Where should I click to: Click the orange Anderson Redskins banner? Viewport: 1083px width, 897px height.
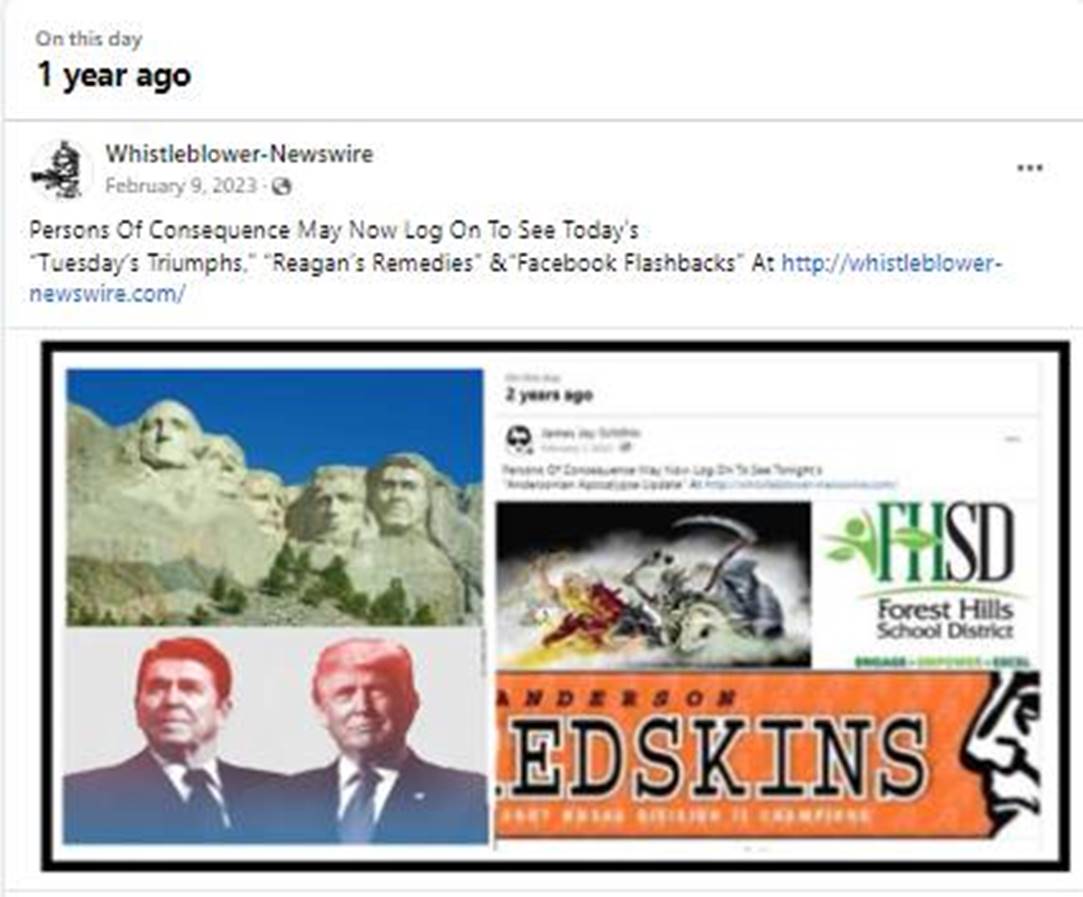point(768,754)
